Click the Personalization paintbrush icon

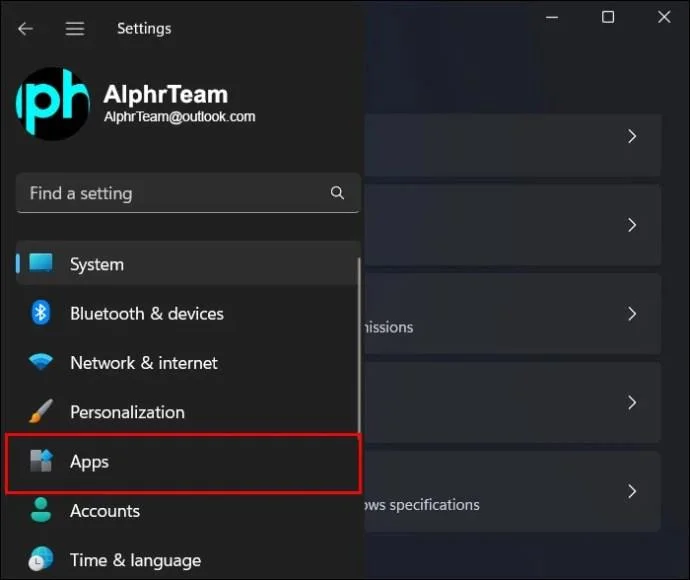coord(41,412)
